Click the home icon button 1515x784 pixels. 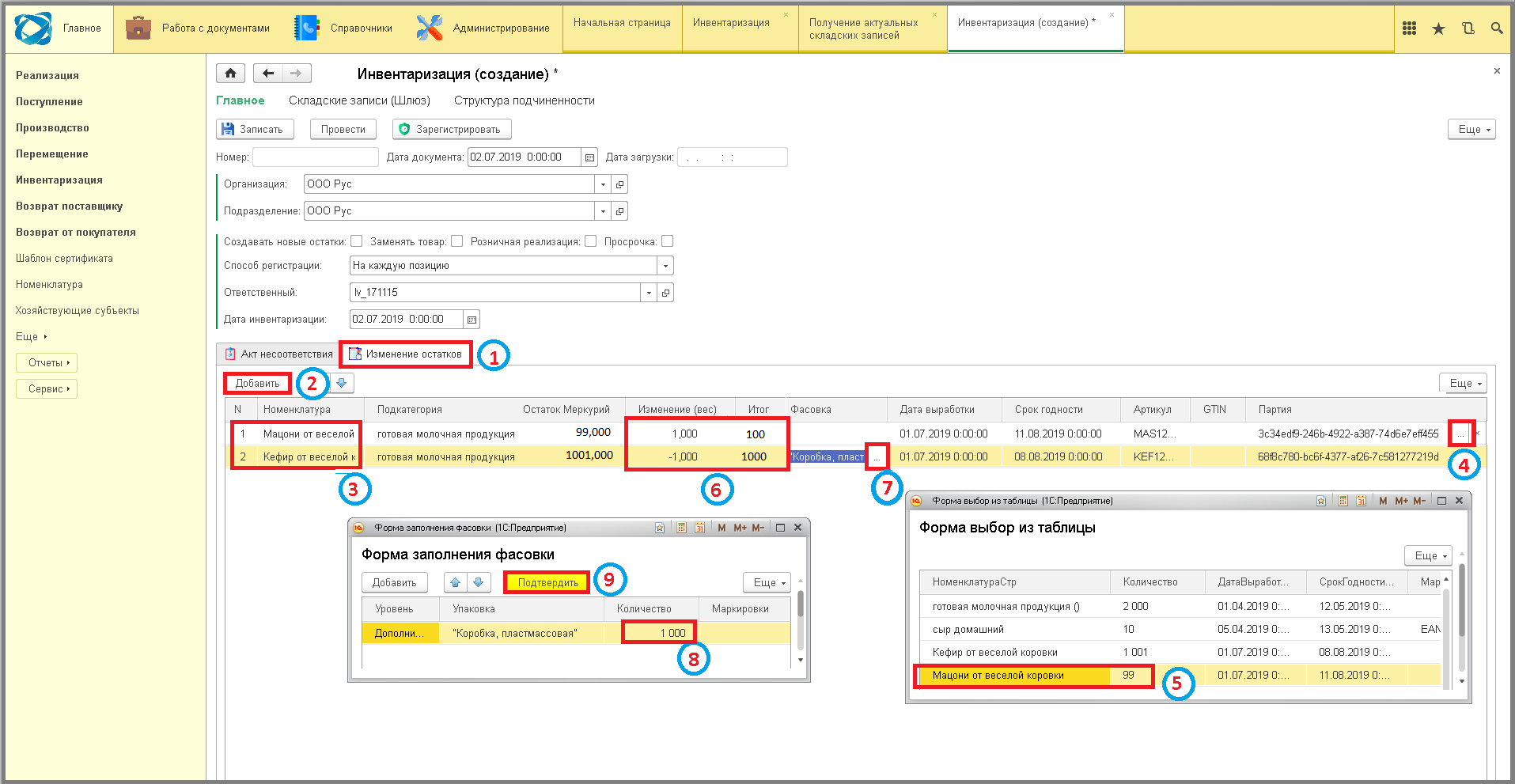point(230,74)
